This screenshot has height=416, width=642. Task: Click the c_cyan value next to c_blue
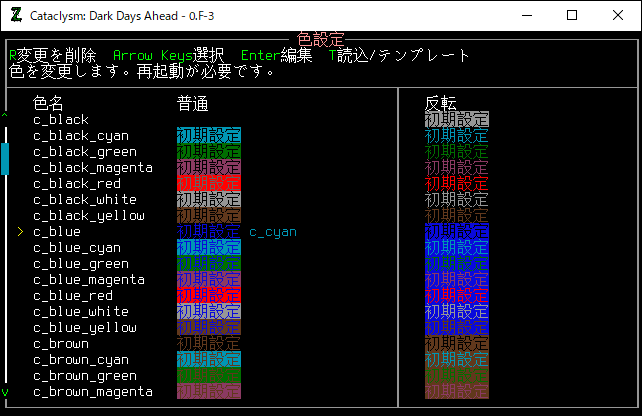tap(272, 232)
